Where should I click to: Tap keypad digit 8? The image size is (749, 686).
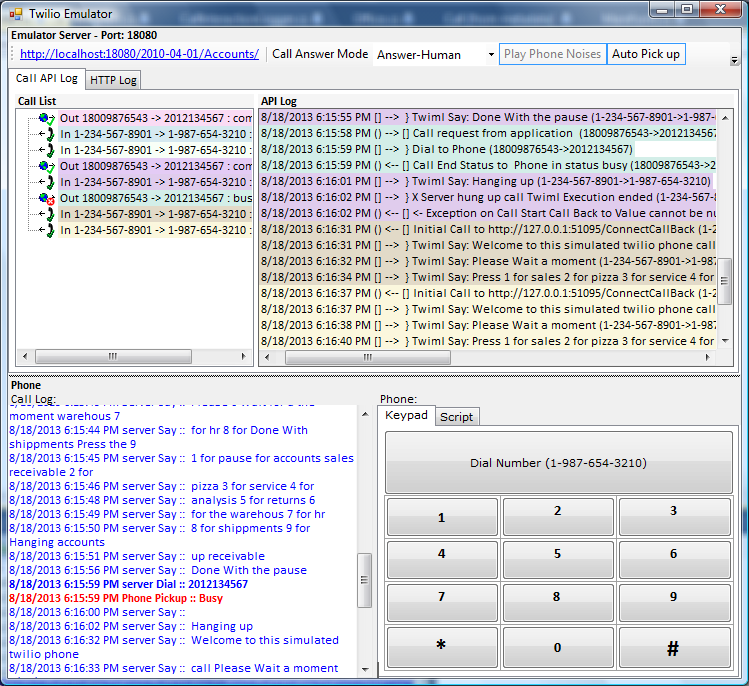click(x=558, y=602)
